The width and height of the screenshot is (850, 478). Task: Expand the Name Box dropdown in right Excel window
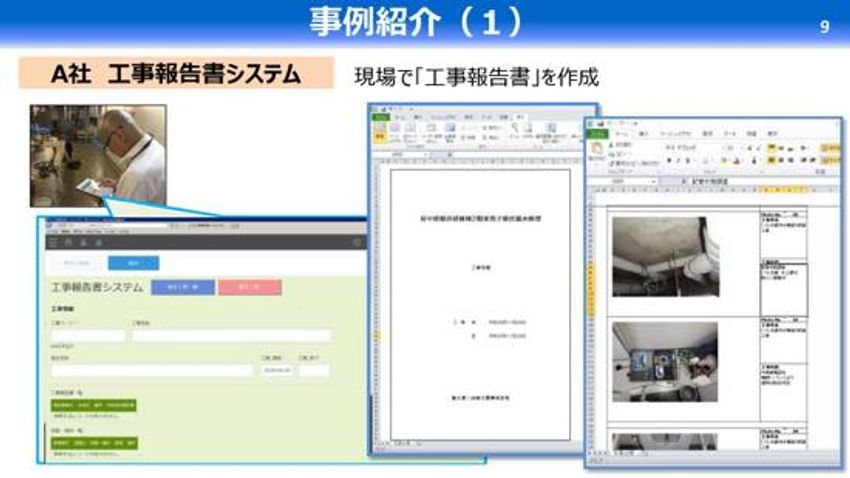click(654, 181)
